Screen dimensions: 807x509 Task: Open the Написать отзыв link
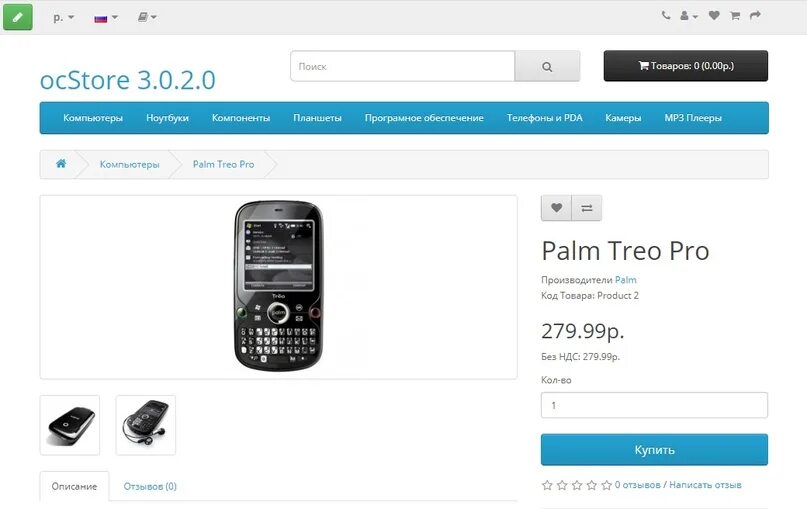point(705,485)
